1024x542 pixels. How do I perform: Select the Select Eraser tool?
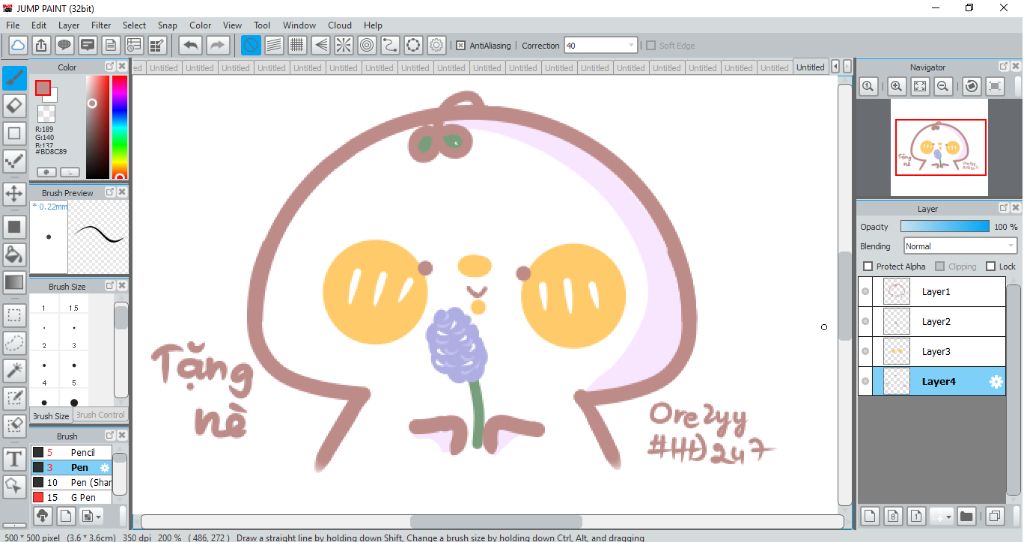14,425
